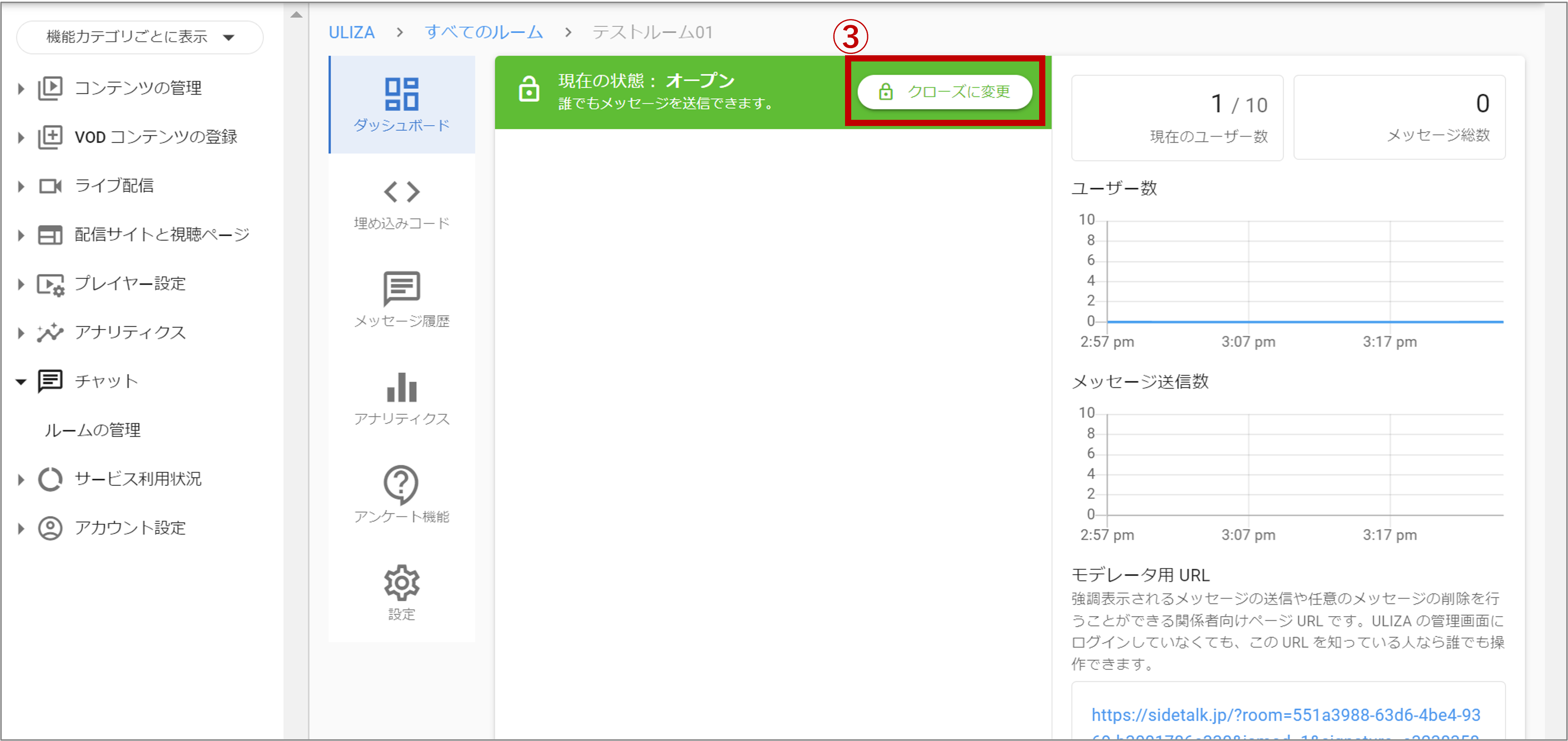Viewport: 1568px width, 741px height.
Task: Click the open padlock status icon
Action: (528, 89)
